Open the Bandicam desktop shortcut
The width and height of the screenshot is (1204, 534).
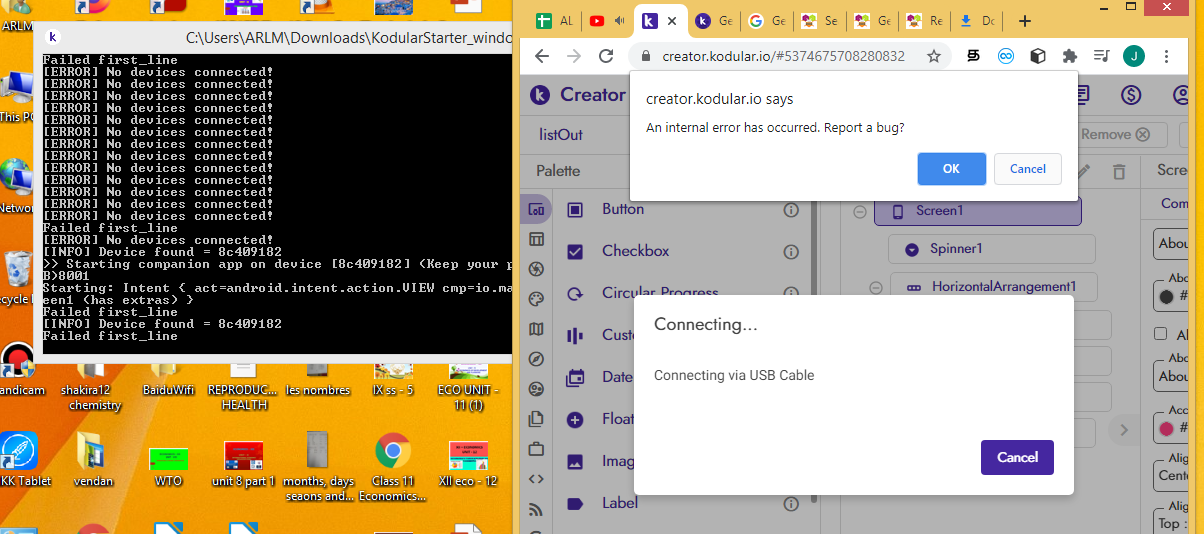(18, 368)
